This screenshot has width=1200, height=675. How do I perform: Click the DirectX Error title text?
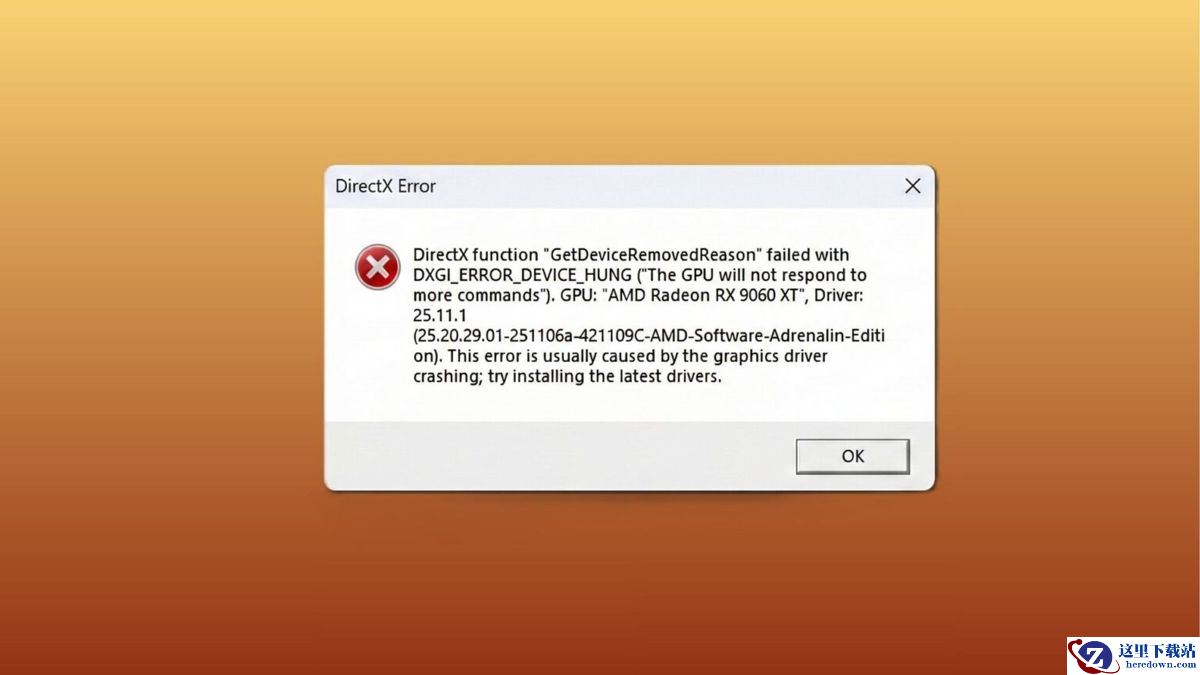pyautogui.click(x=385, y=186)
